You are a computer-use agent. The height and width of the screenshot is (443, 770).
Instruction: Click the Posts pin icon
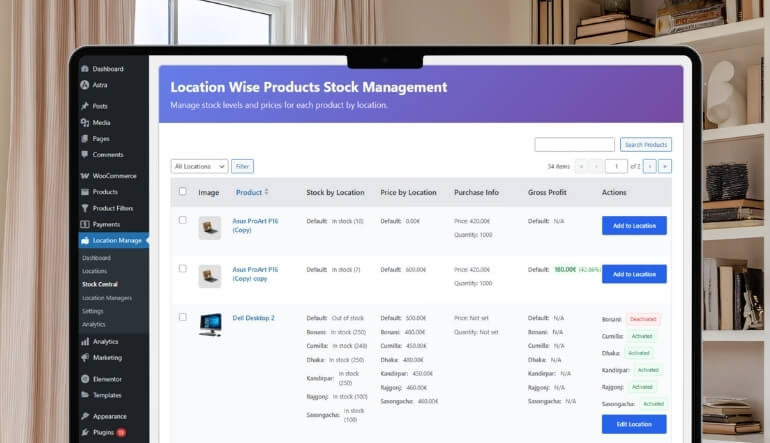tap(85, 106)
